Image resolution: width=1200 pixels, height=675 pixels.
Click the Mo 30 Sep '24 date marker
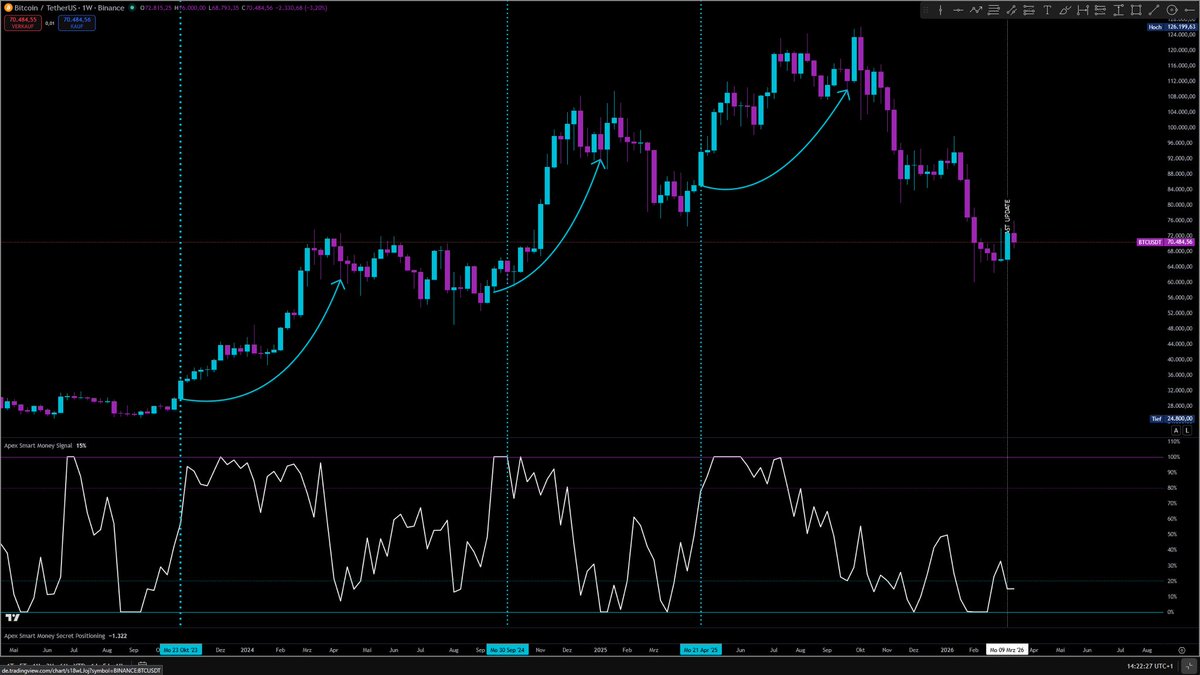[x=508, y=649]
